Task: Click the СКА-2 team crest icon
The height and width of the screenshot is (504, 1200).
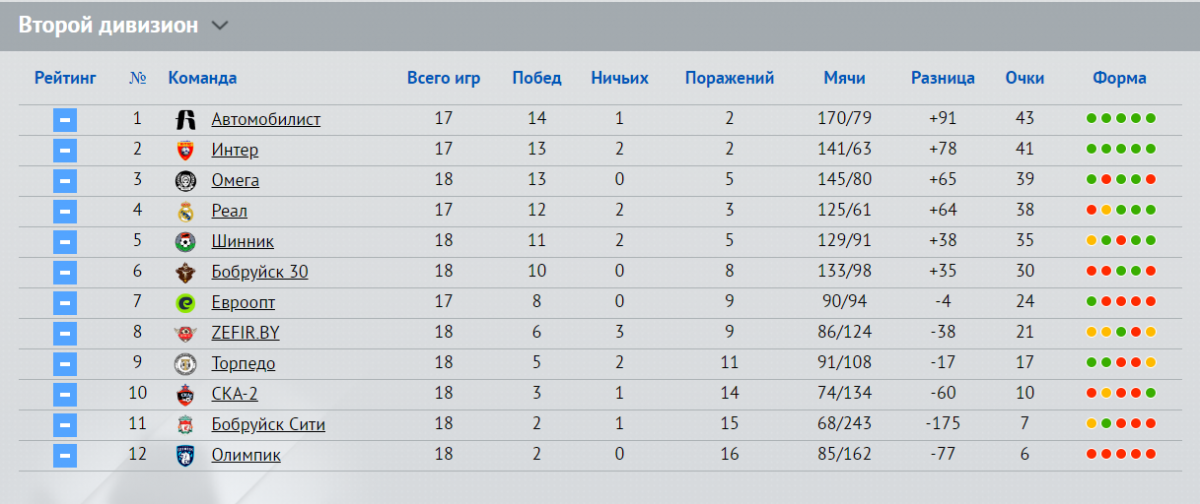Action: click(x=185, y=394)
